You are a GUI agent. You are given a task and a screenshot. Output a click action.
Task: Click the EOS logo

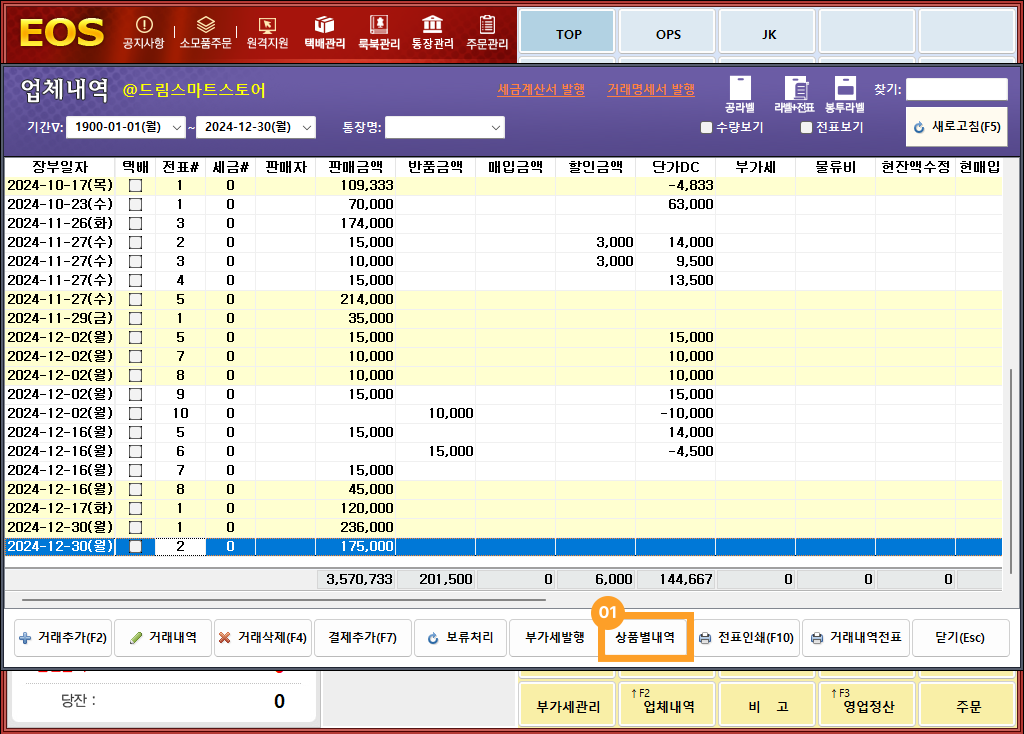point(61,33)
